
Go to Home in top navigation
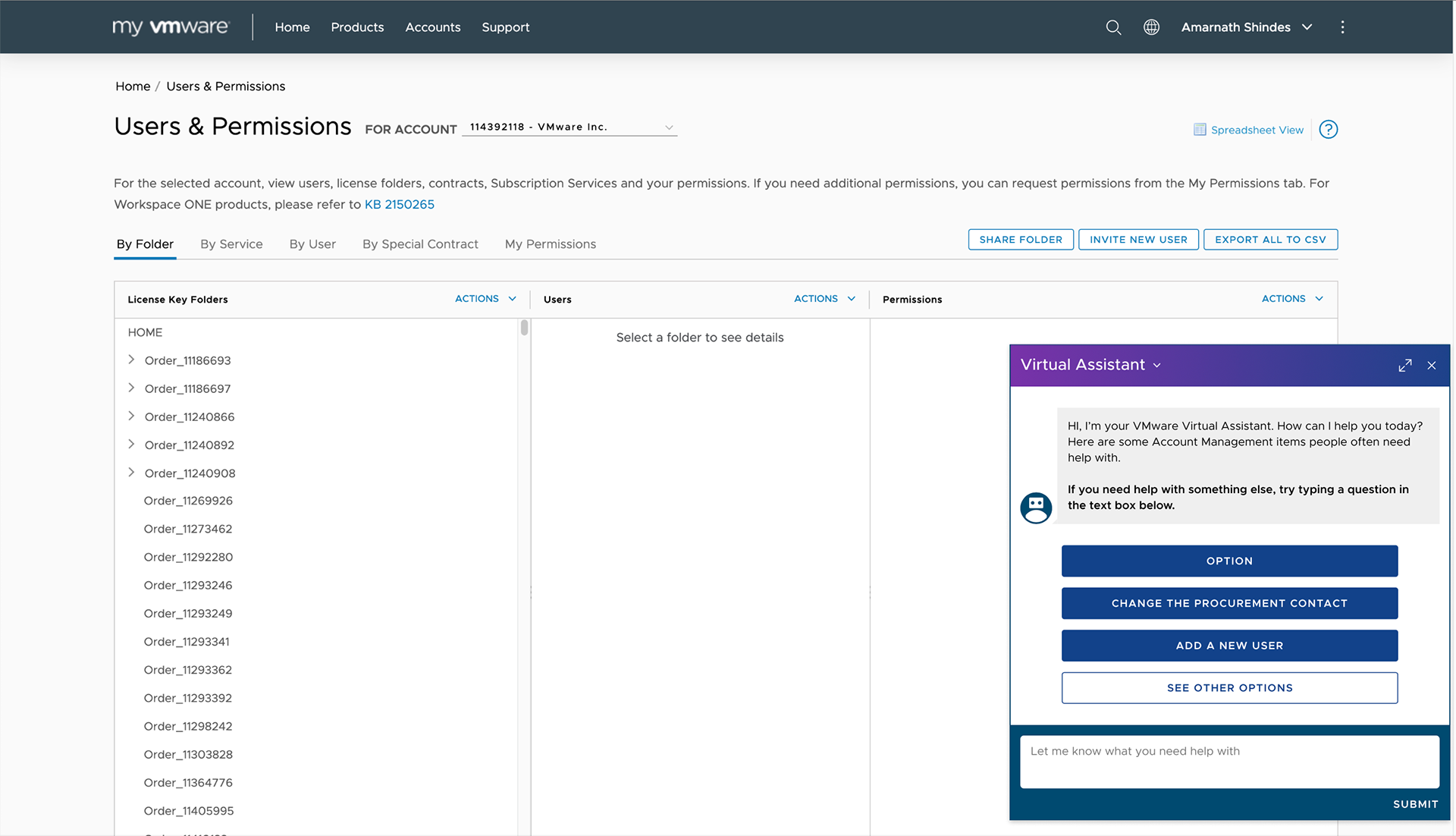(x=292, y=27)
